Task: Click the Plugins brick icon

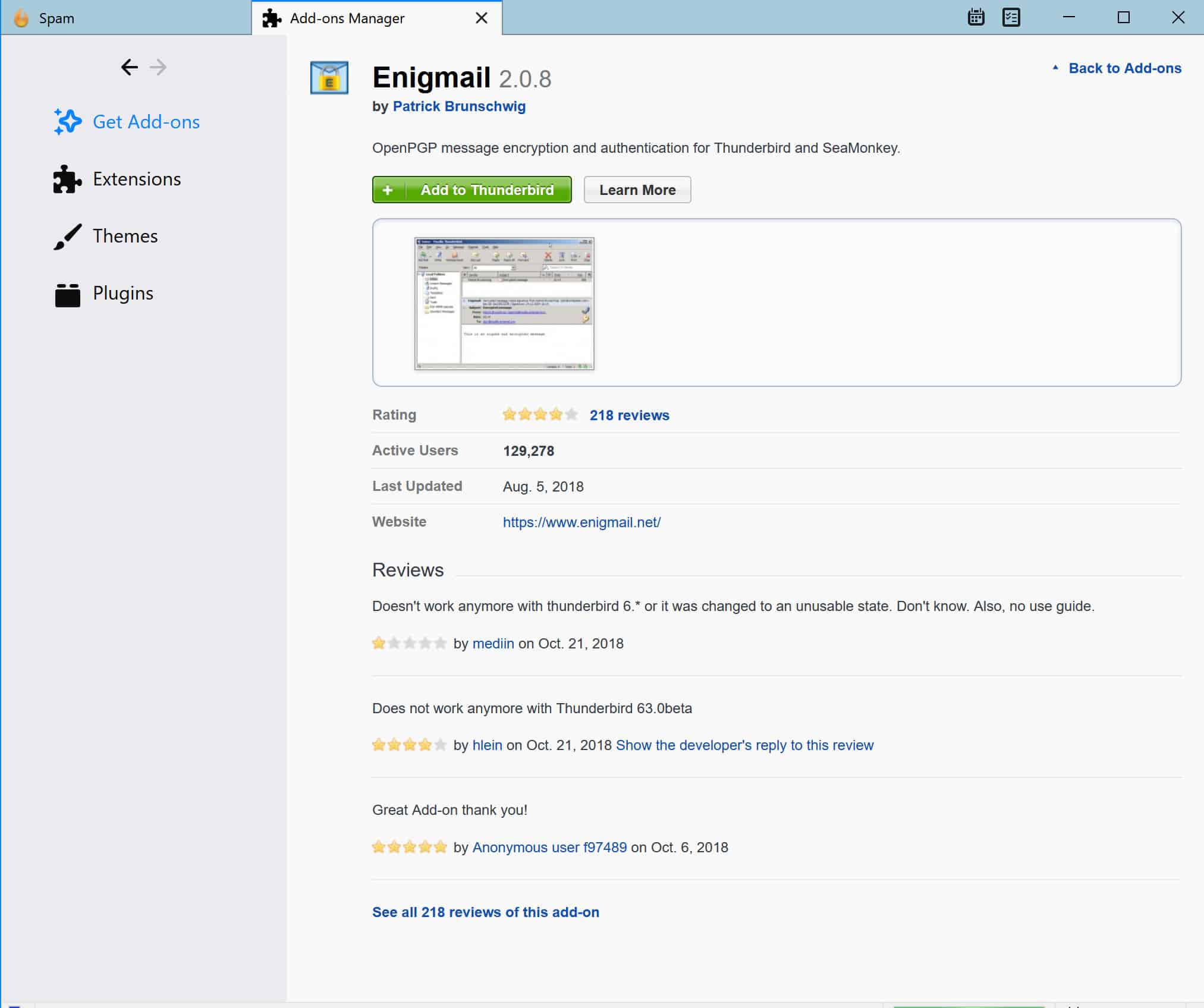Action: [x=67, y=294]
